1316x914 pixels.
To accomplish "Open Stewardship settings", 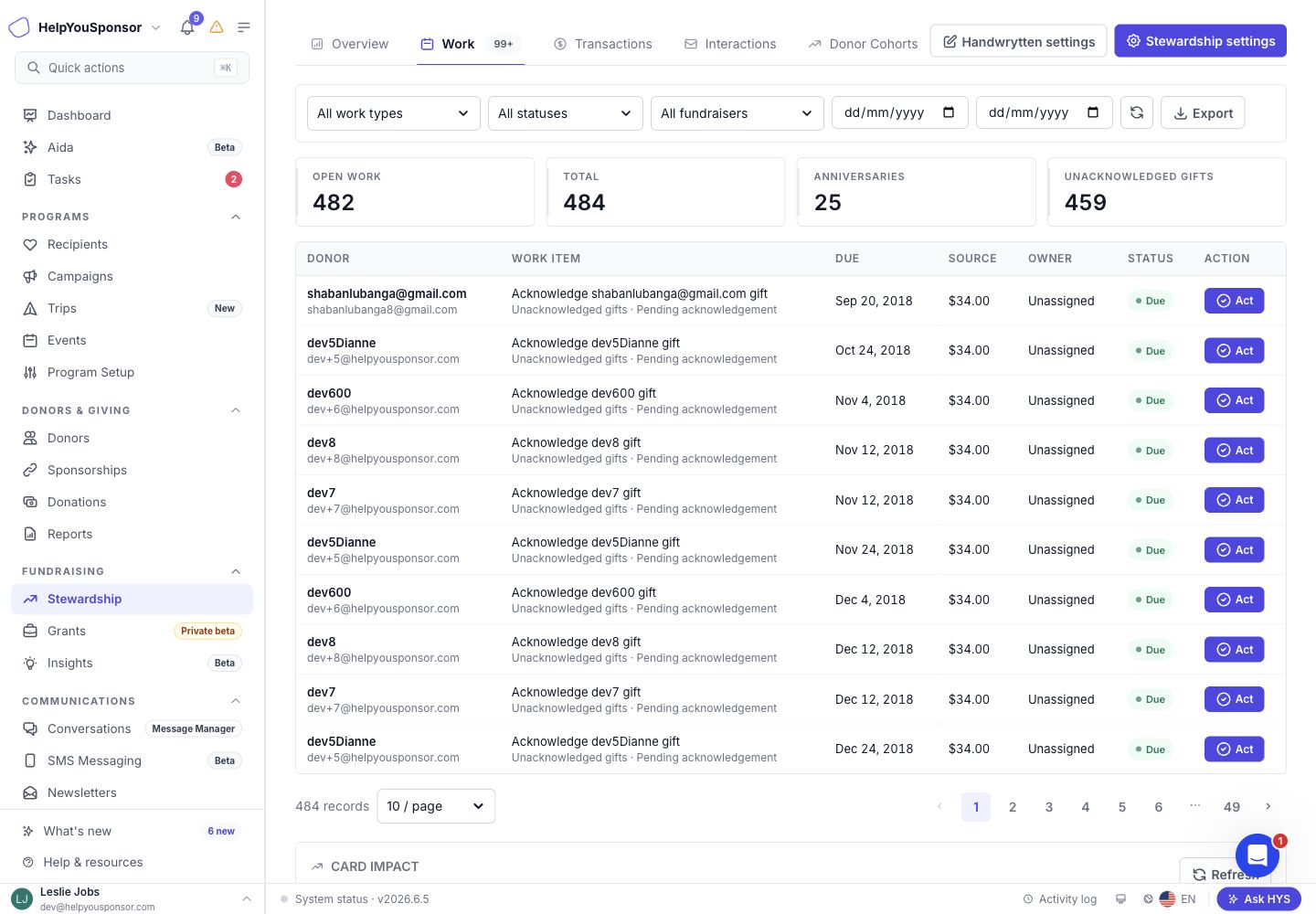I will (x=1200, y=41).
